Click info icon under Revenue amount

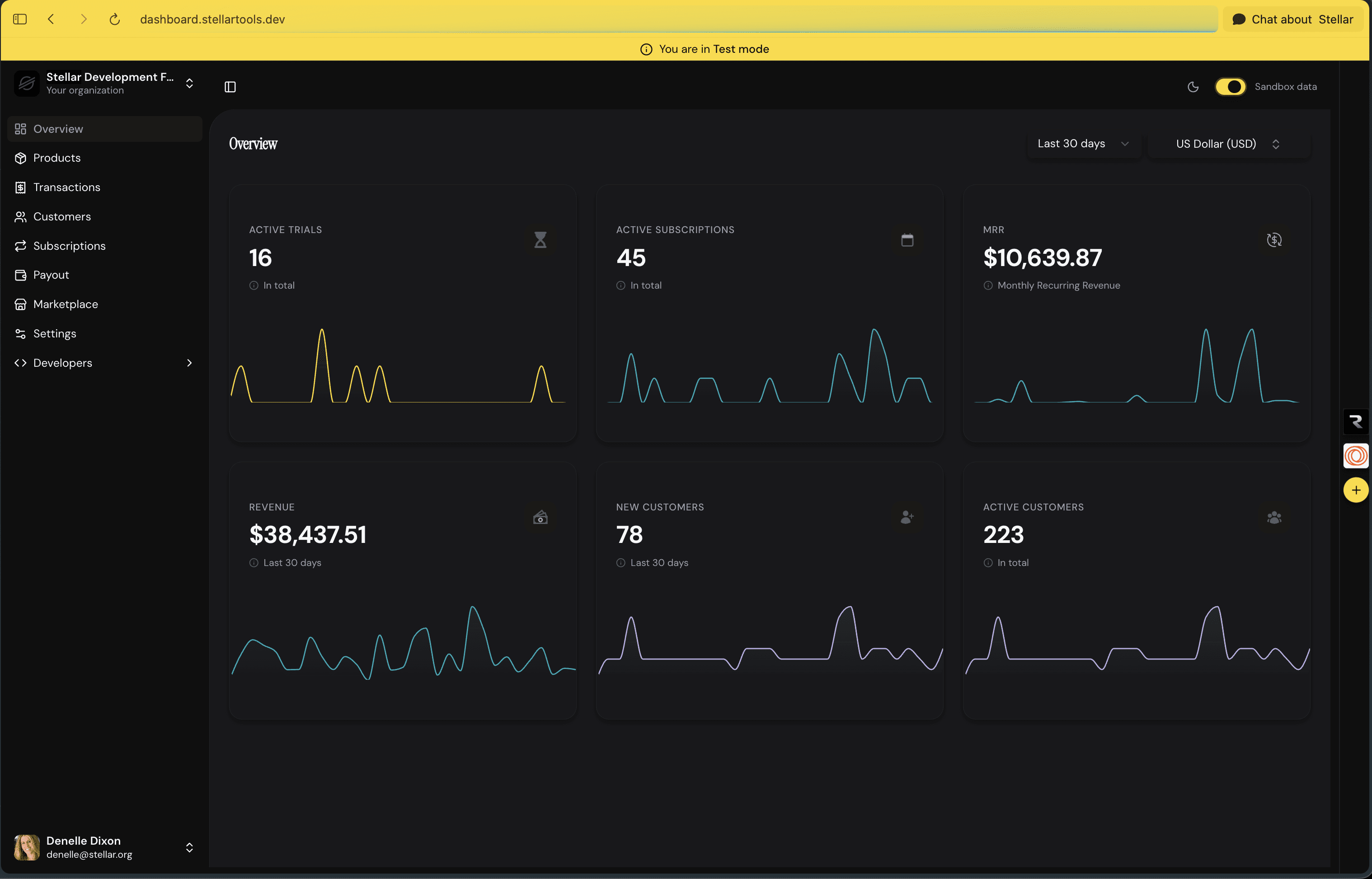pyautogui.click(x=254, y=563)
